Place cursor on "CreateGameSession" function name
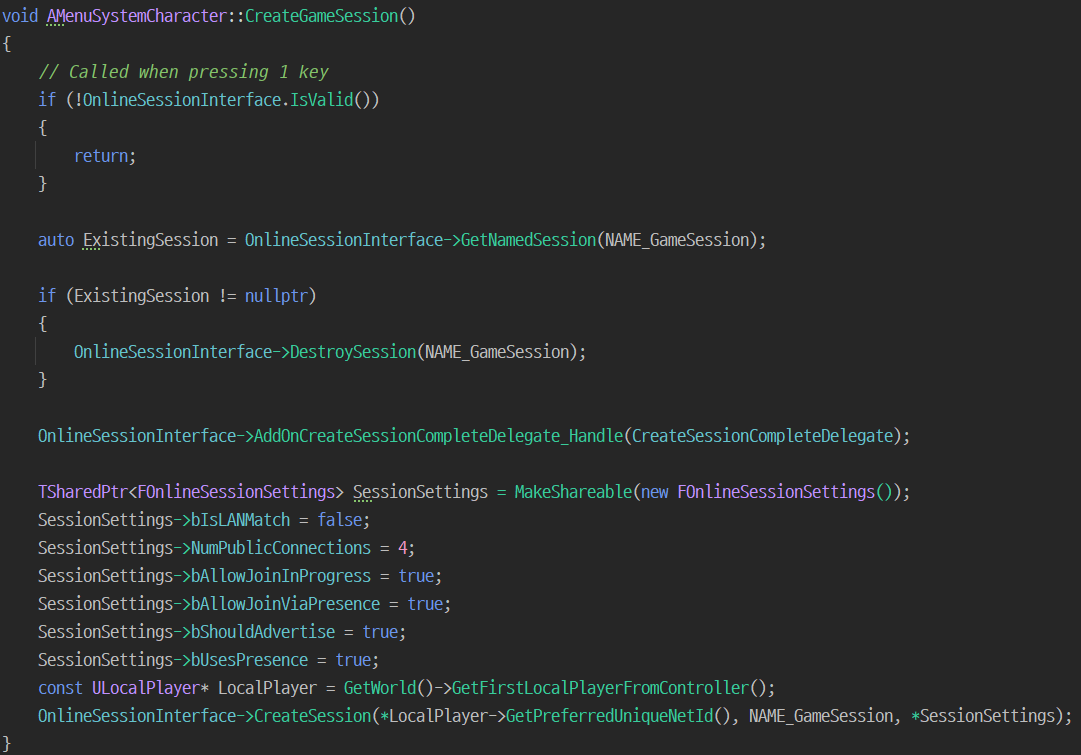 coord(321,16)
